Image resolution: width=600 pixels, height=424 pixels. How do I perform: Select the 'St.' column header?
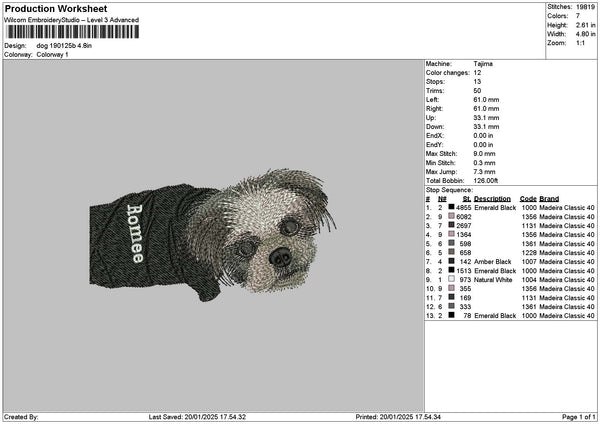467,199
